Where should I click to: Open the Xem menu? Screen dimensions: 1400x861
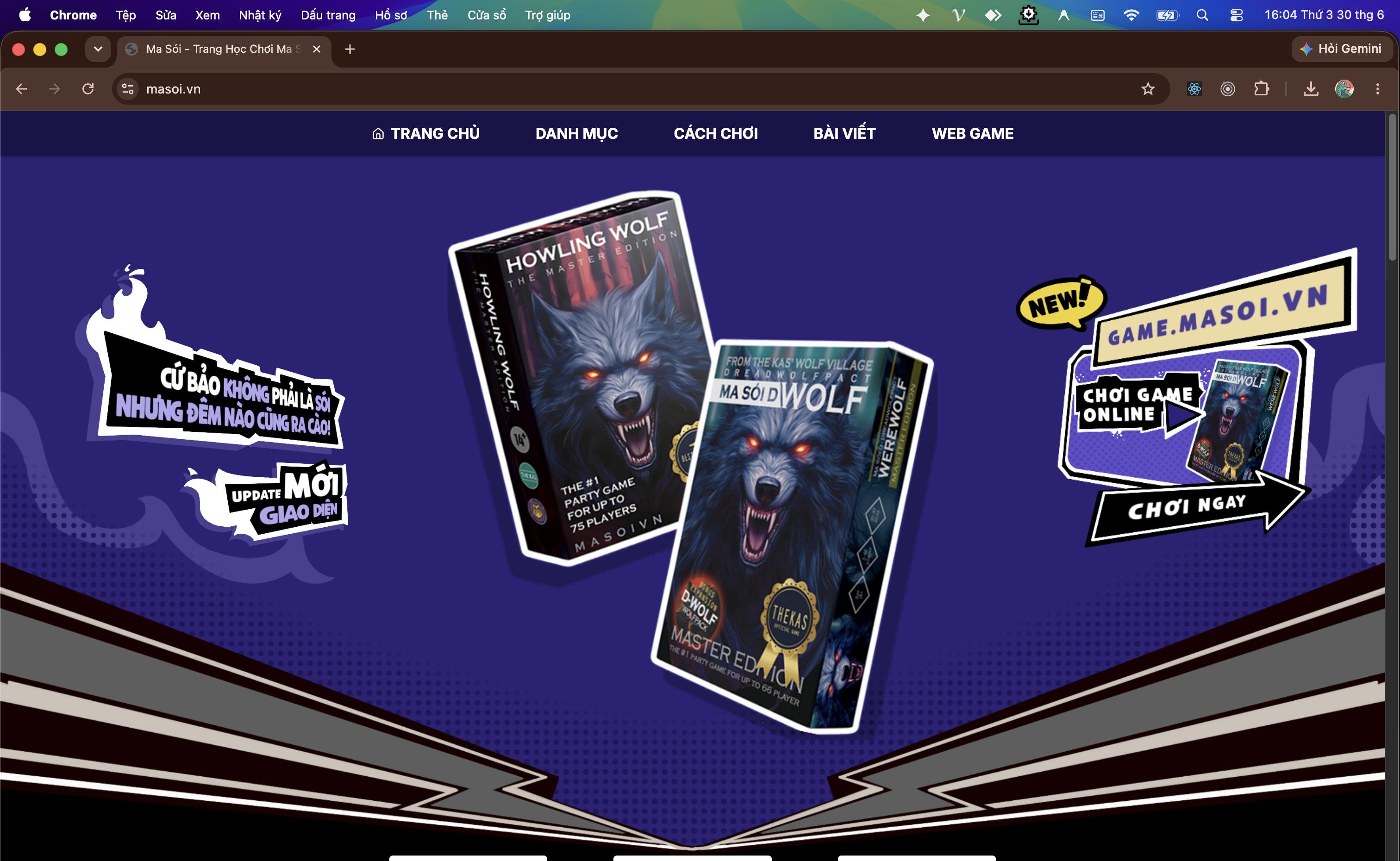[x=207, y=15]
